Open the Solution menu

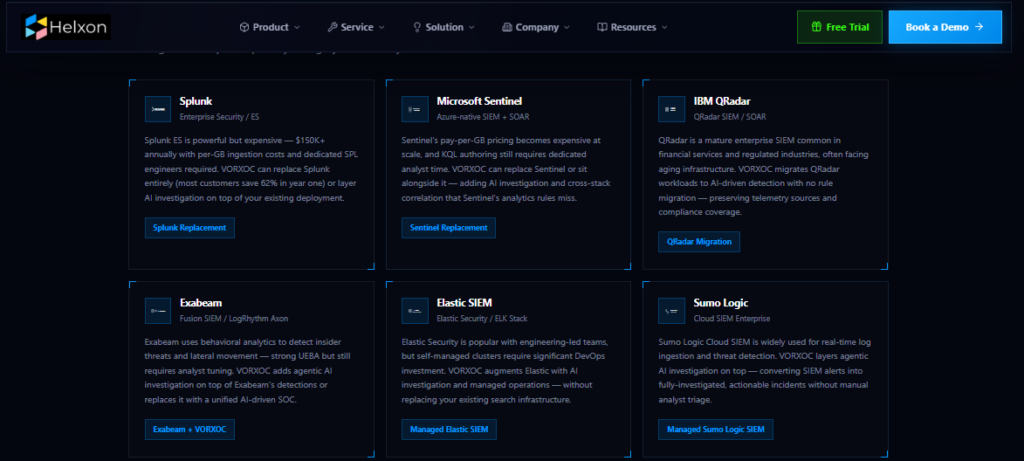point(444,27)
